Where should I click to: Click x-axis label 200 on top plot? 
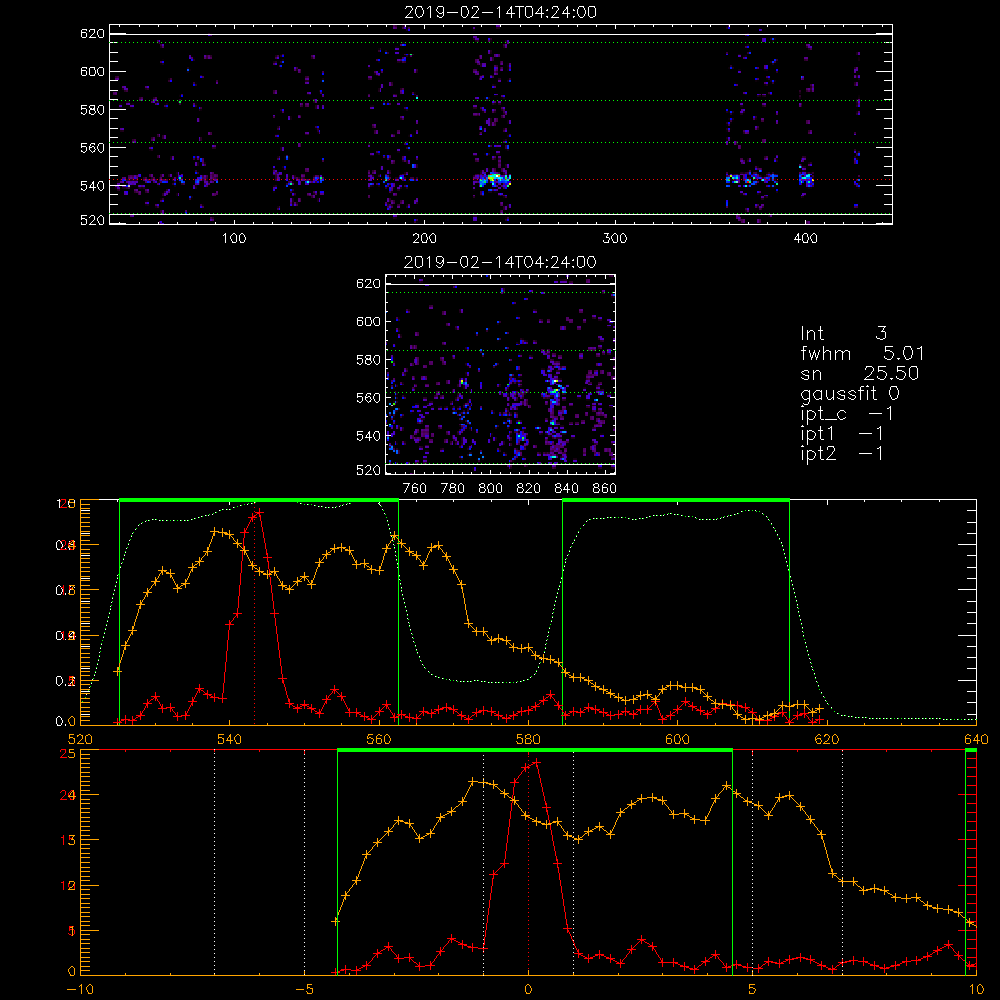tap(424, 238)
